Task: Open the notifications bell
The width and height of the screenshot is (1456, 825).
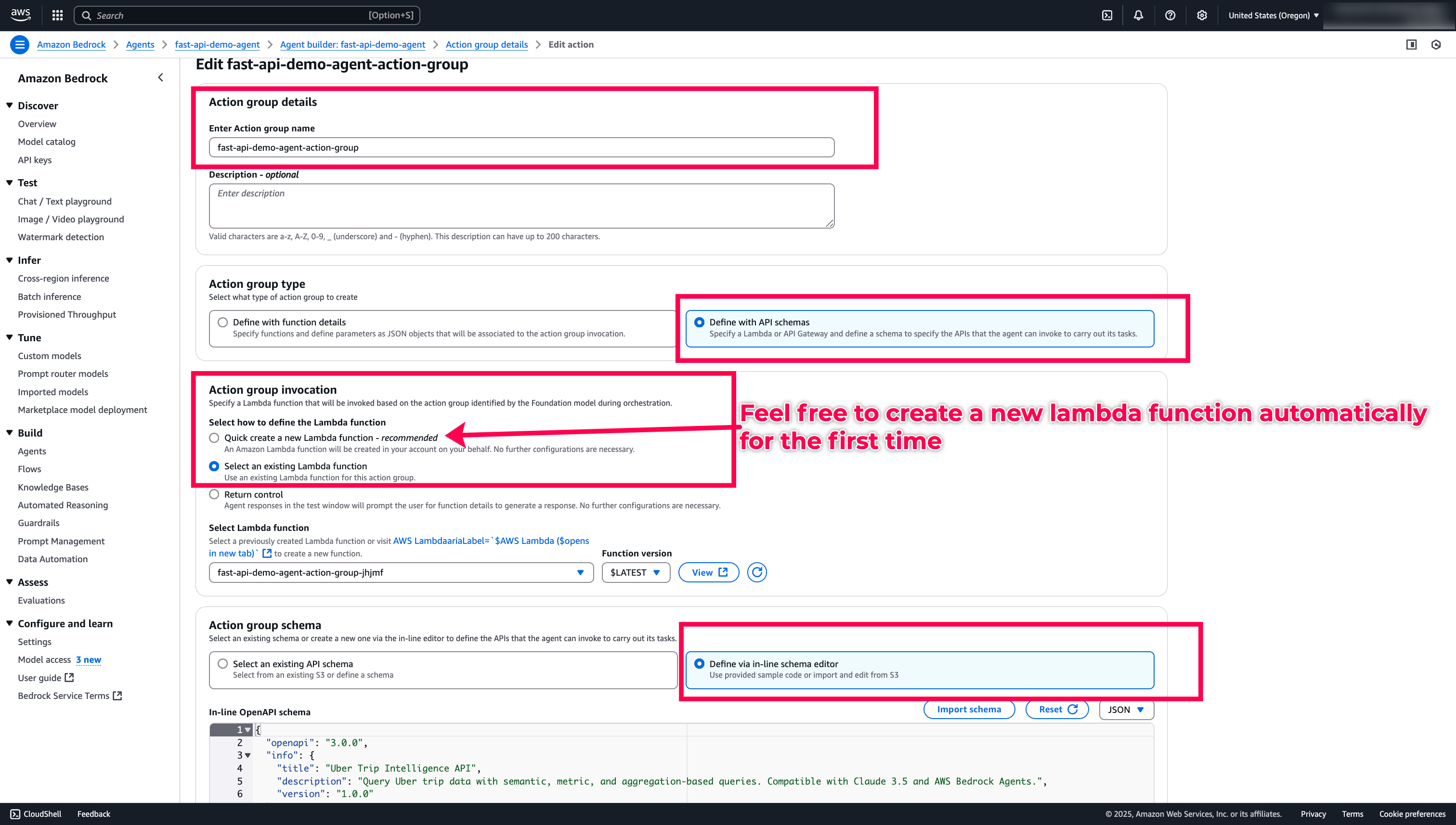Action: tap(1138, 15)
